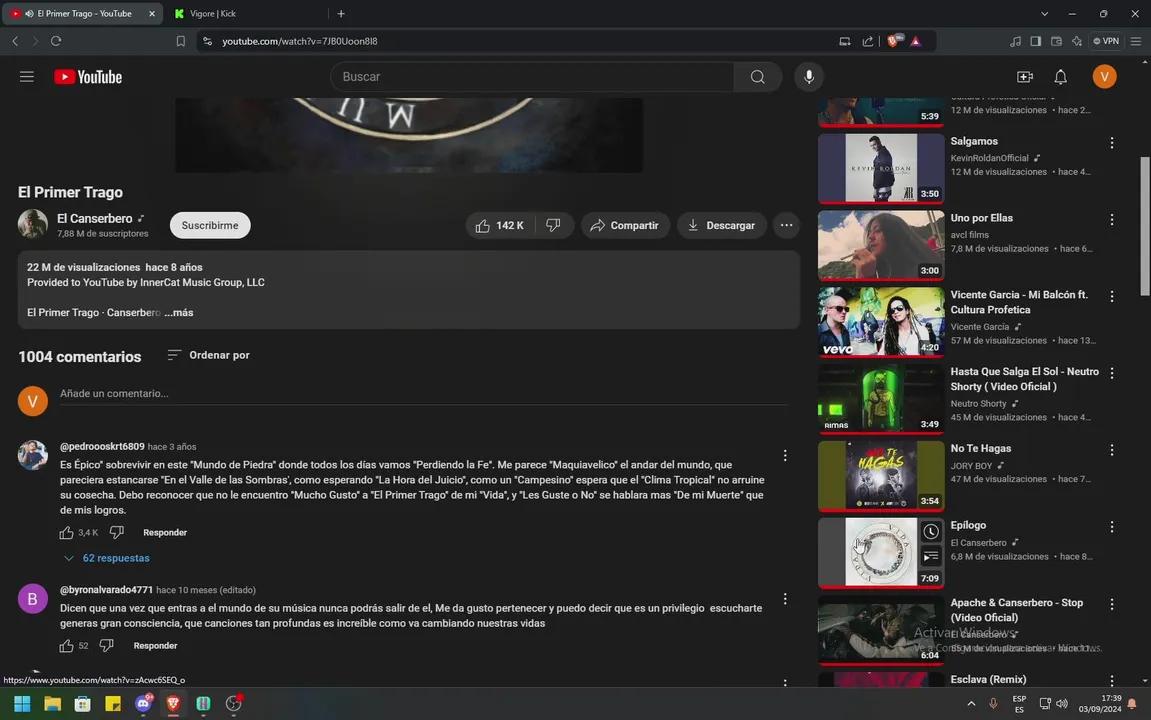Focus the Añade un comentario field
This screenshot has width=1151, height=720.
tap(424, 394)
